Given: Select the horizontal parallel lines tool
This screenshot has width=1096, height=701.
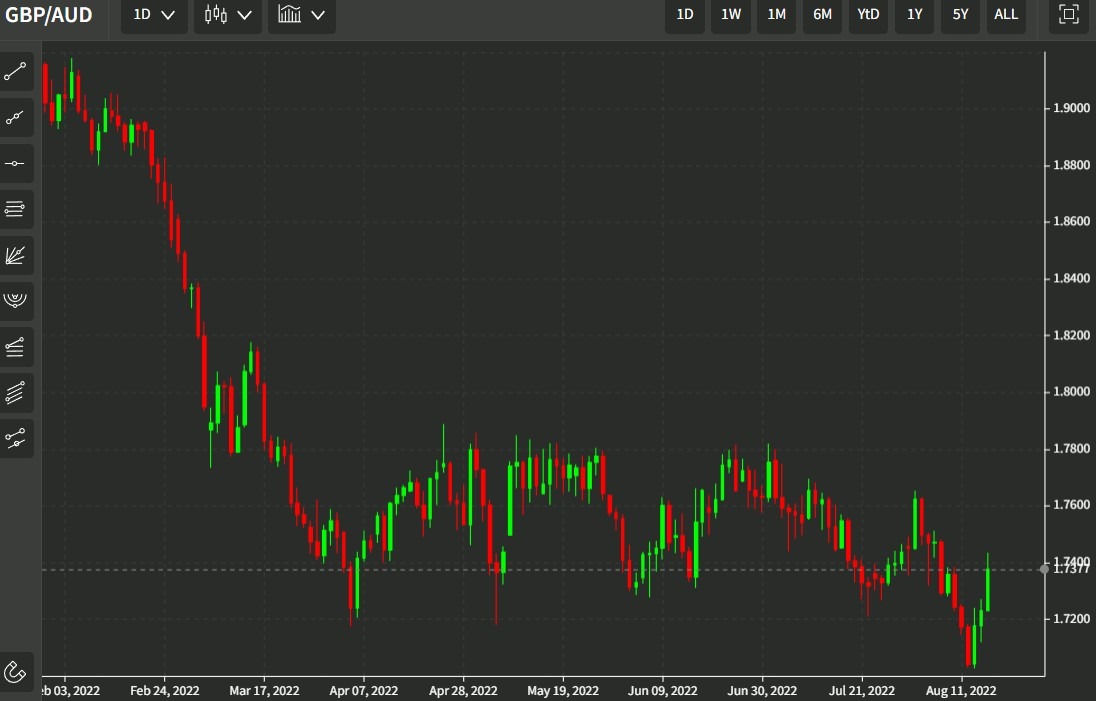Looking at the screenshot, I should tap(15, 209).
